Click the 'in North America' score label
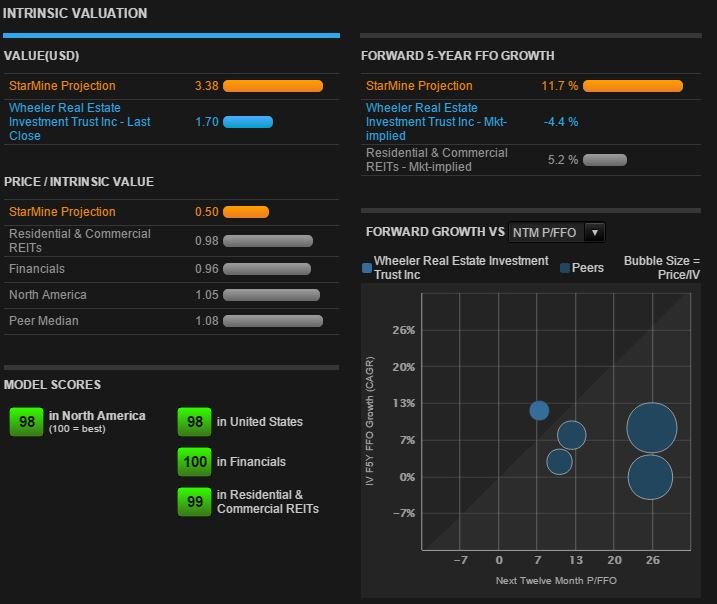This screenshot has height=604, width=717. (97, 416)
